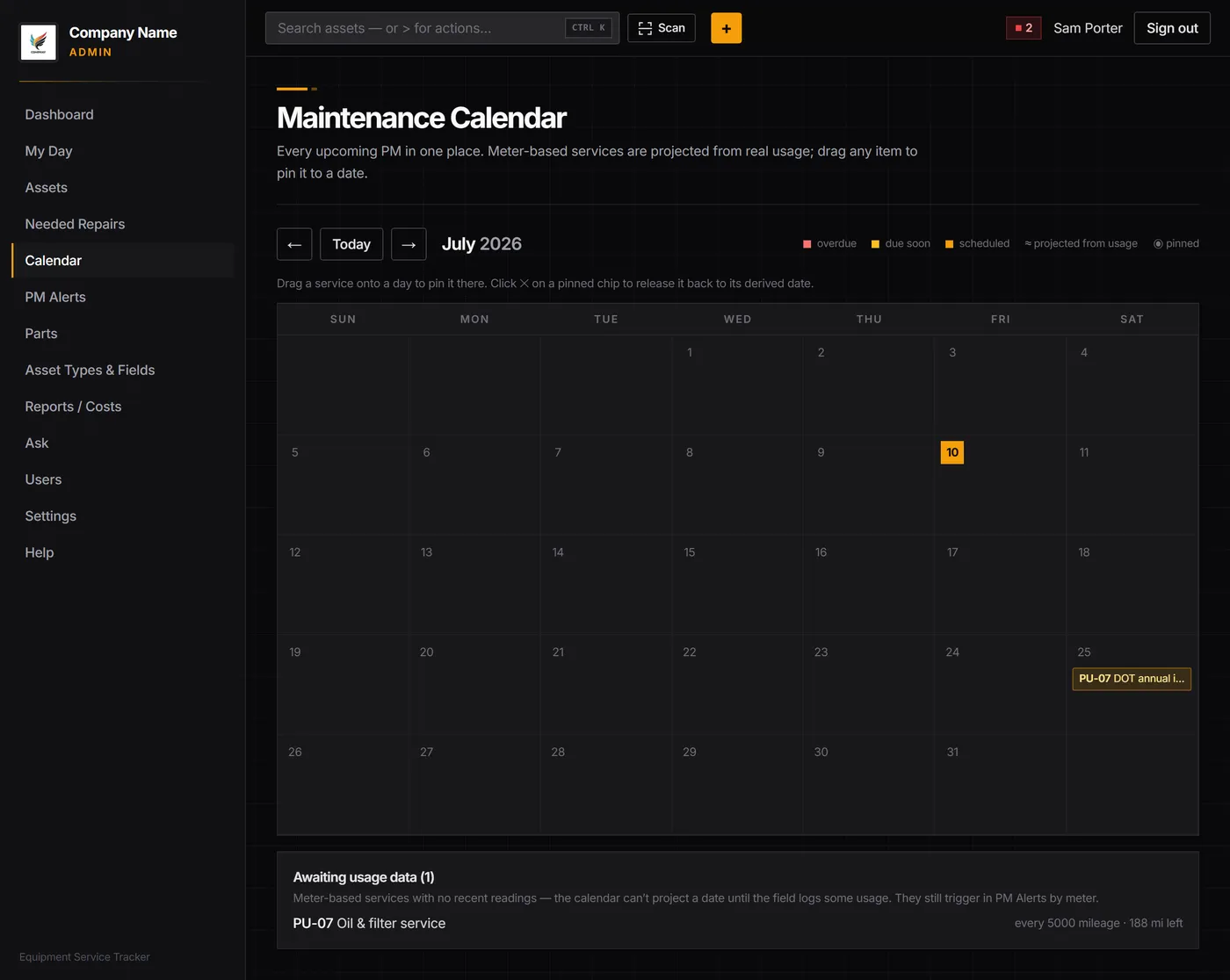Click the PU-07 DOT annual chip
Viewport: 1230px width, 980px height.
click(1132, 679)
